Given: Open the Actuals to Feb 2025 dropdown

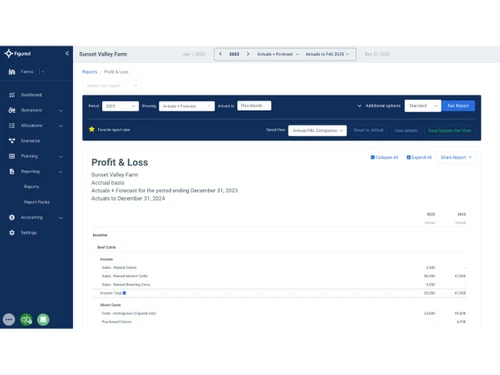Looking at the screenshot, I should tap(327, 54).
